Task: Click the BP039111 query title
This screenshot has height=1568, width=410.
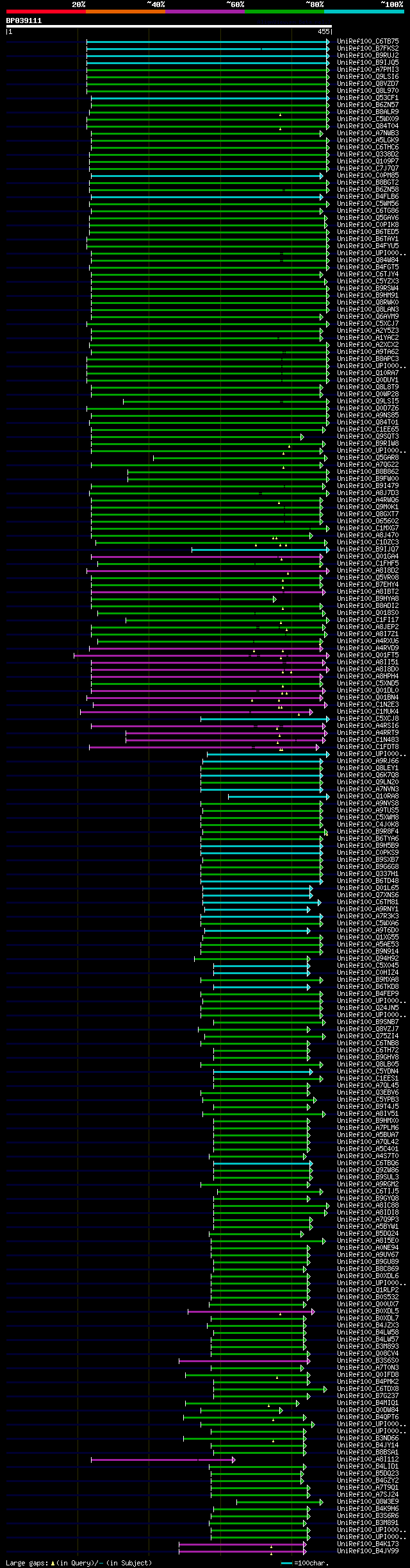Action: (24, 21)
